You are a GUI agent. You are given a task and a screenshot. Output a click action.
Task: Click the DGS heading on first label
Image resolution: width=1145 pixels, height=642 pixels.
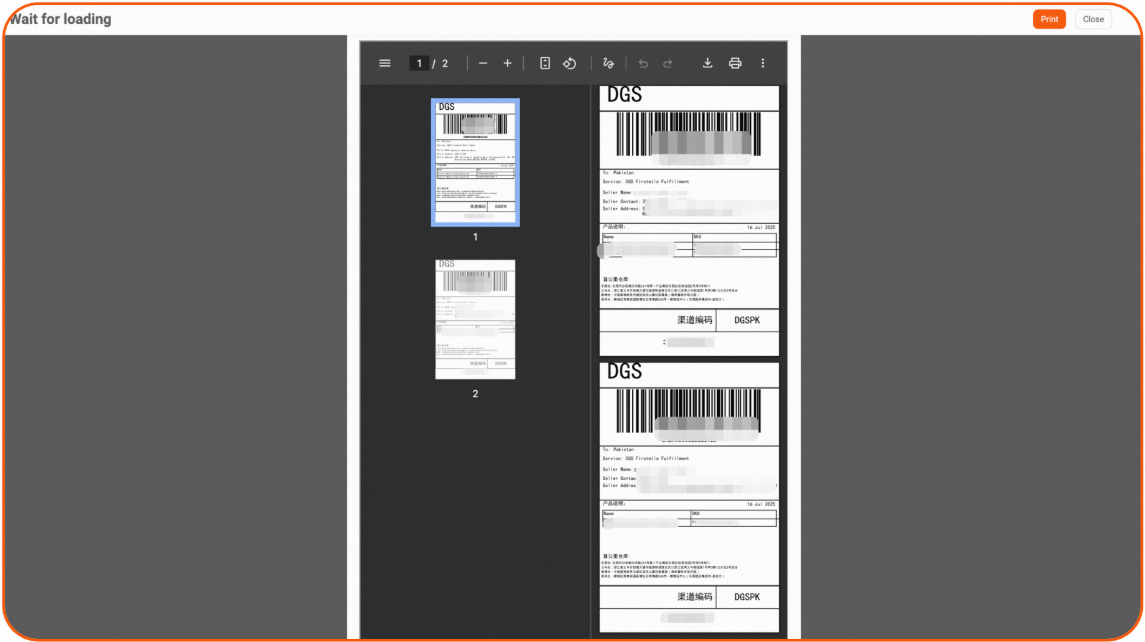624,96
